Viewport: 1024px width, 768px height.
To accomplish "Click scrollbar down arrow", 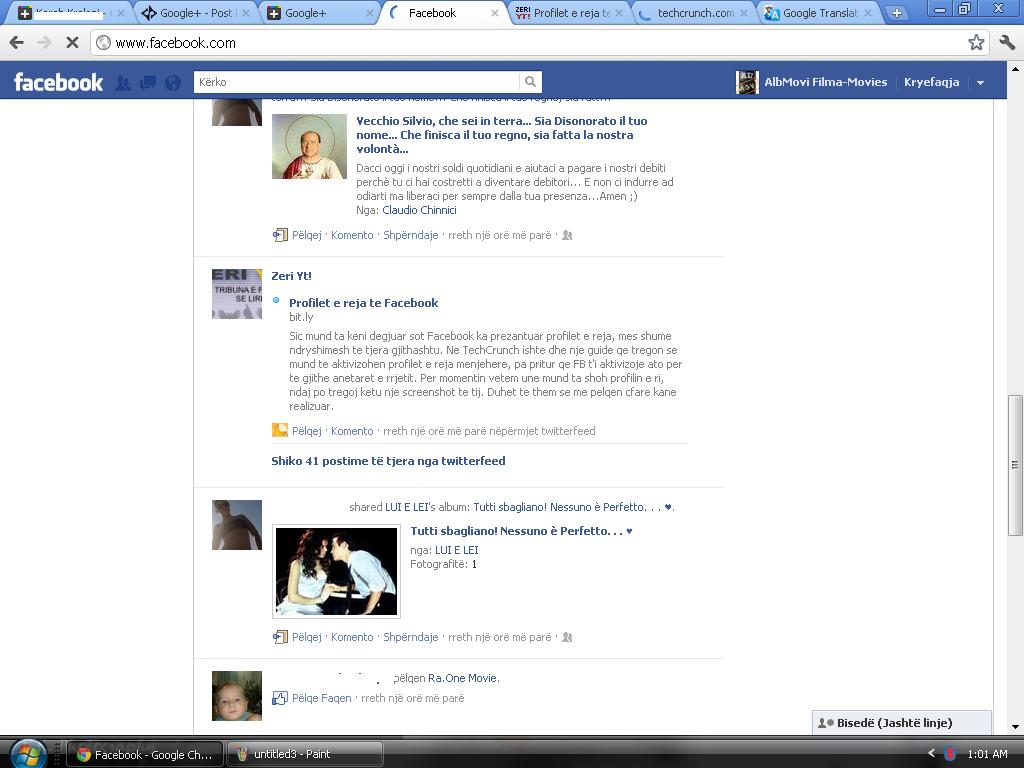I will (1015, 726).
